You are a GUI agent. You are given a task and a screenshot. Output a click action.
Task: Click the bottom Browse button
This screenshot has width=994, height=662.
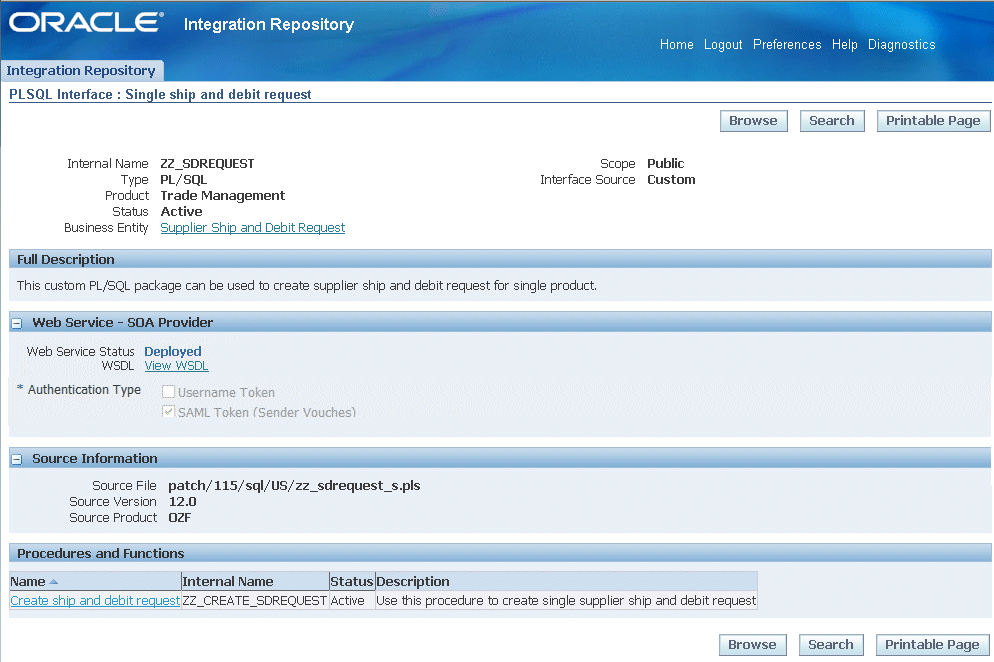click(x=752, y=645)
